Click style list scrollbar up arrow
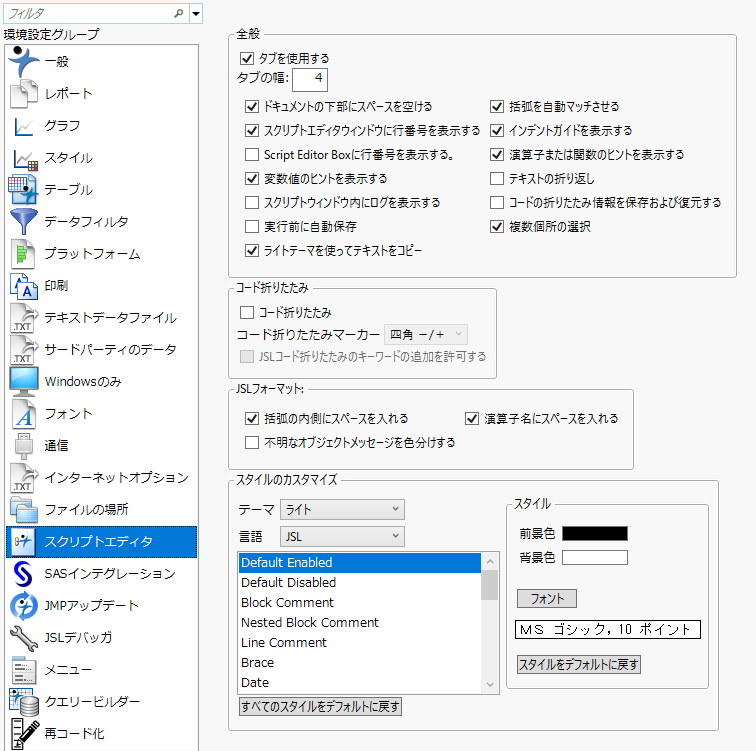Image resolution: width=756 pixels, height=751 pixels. [x=490, y=562]
